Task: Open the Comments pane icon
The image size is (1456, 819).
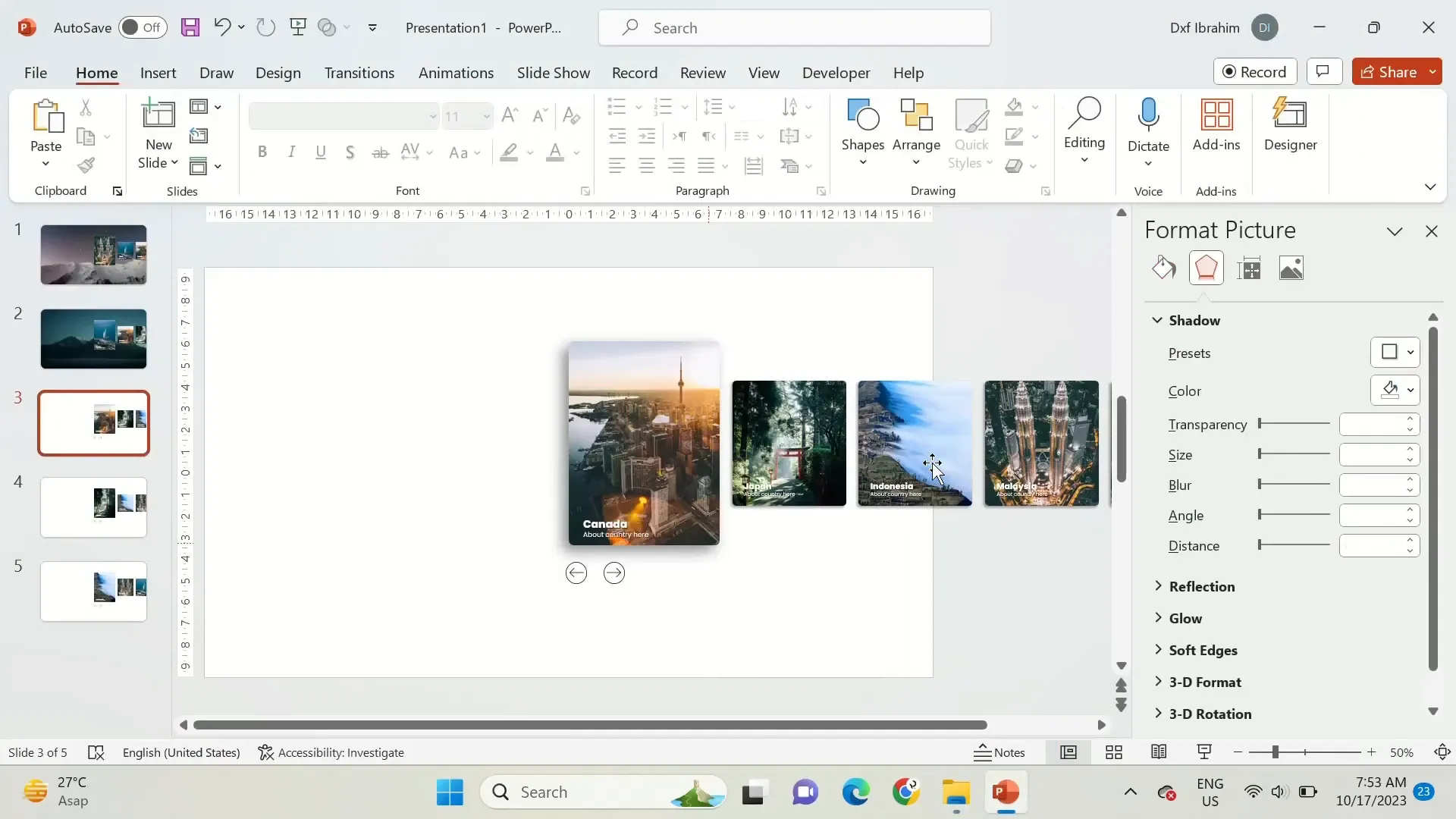Action: [1323, 71]
